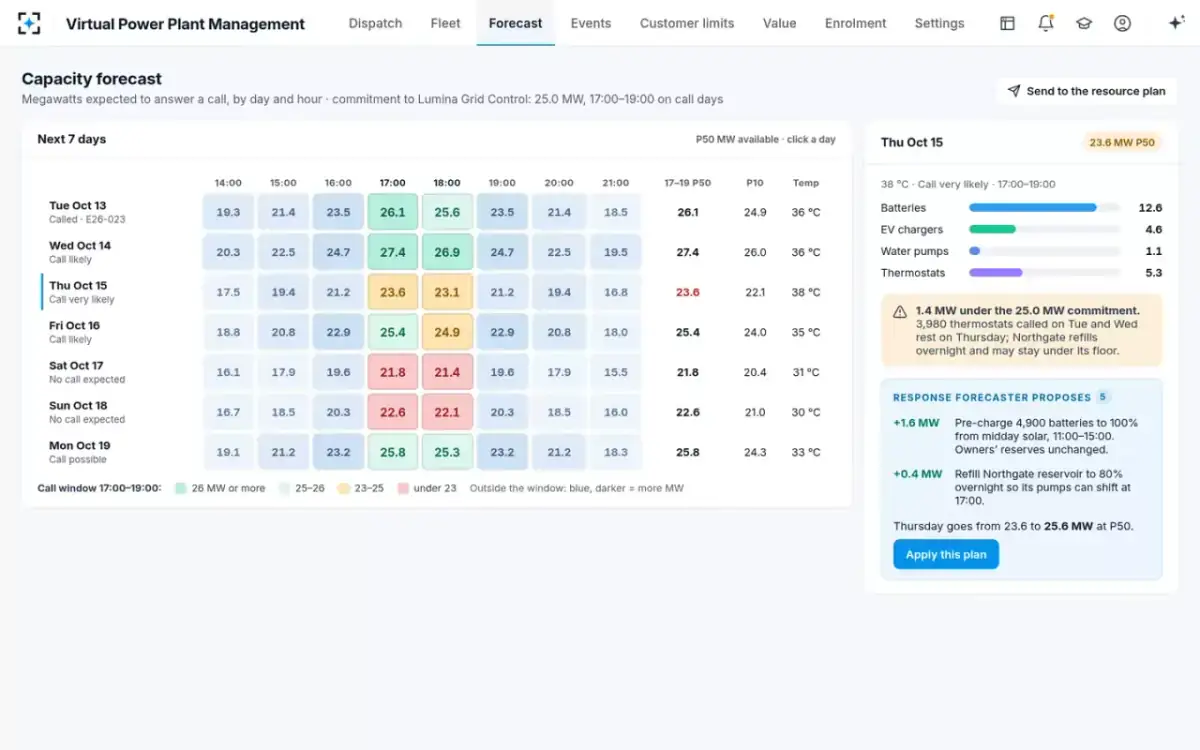Select the Thu Oct 15 row

tap(437, 292)
